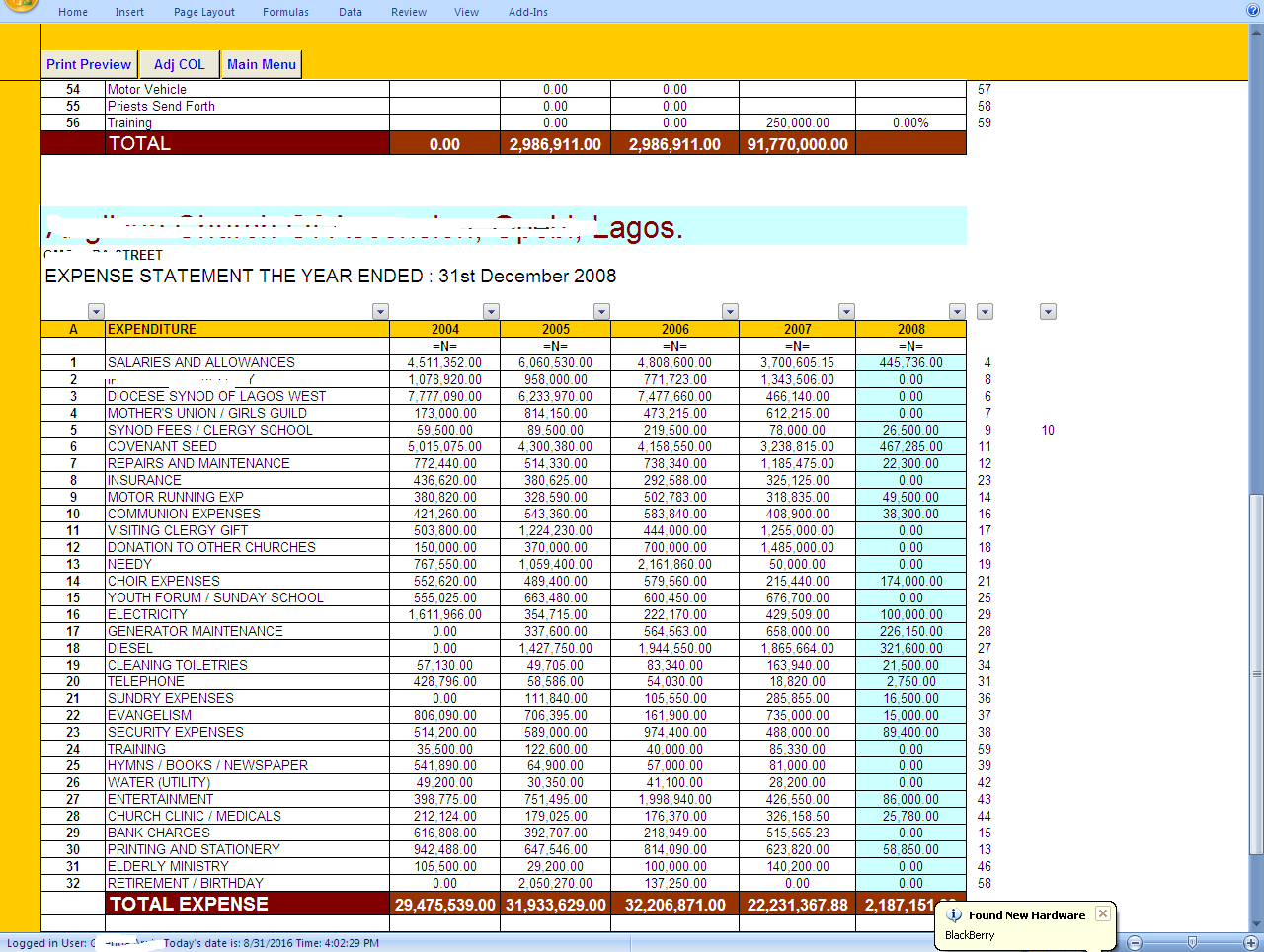The image size is (1264, 952).
Task: Select the 2008 column header cell
Action: 911,329
